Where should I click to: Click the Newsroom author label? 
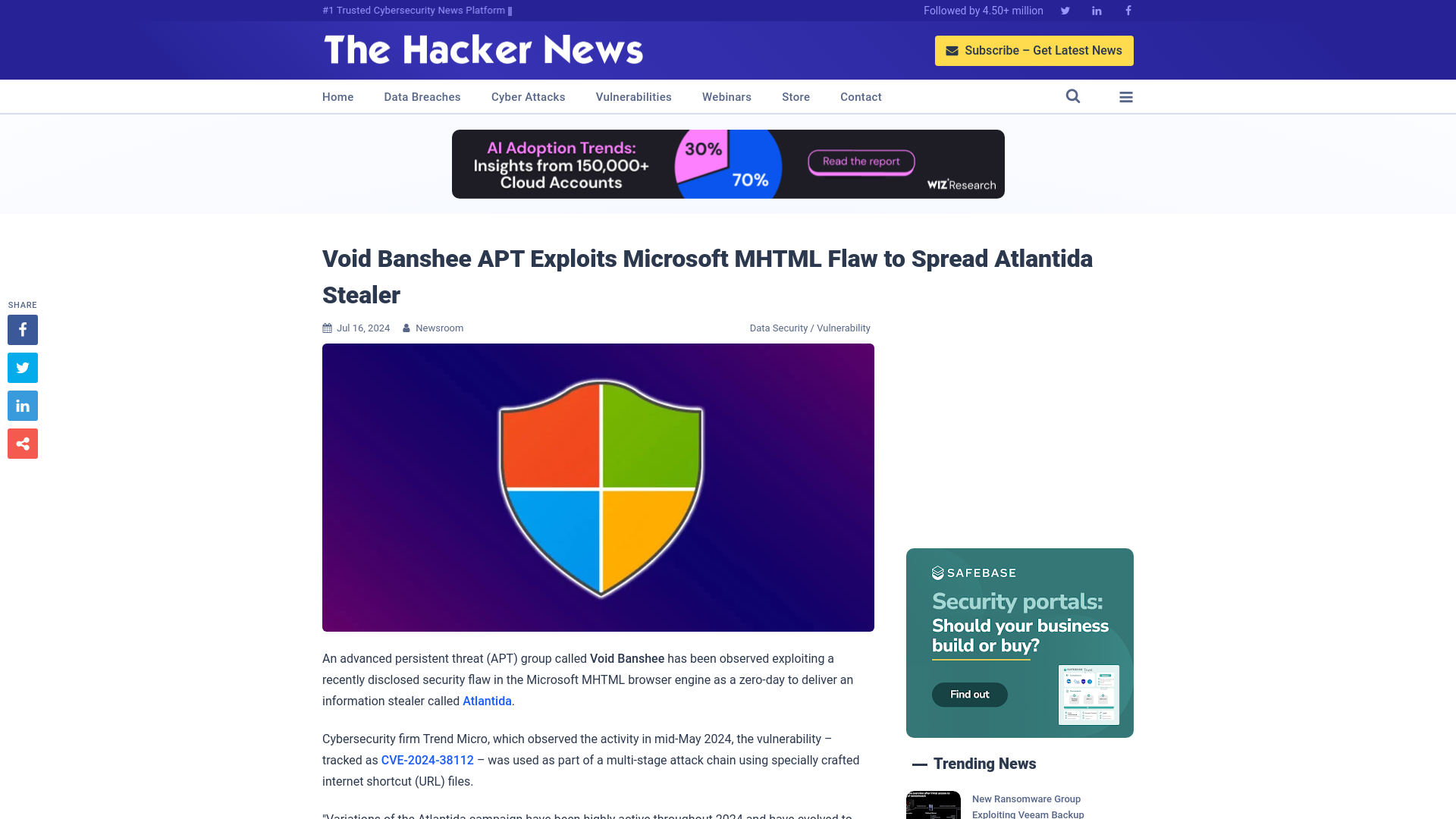[x=439, y=327]
